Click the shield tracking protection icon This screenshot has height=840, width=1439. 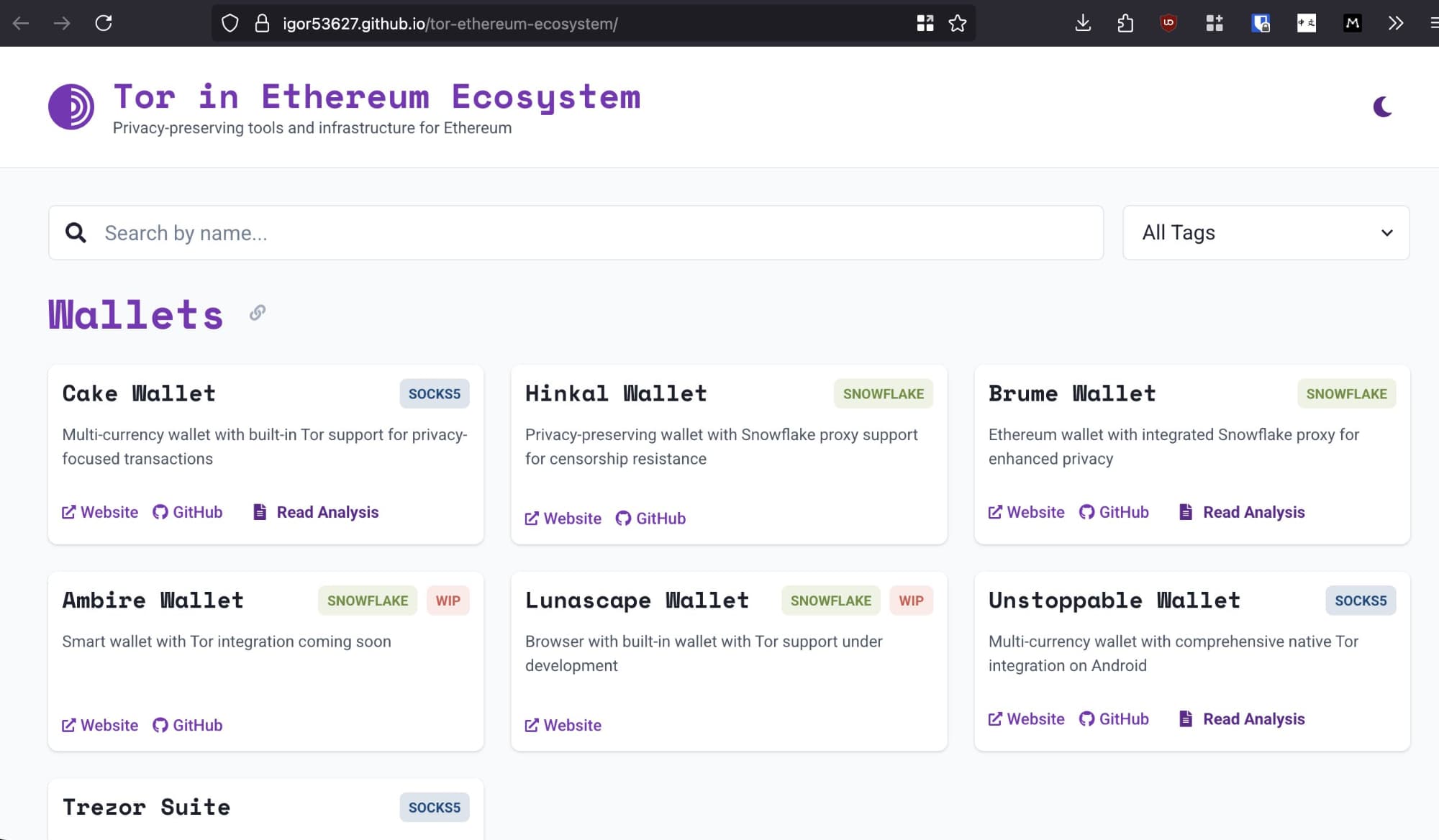[230, 23]
